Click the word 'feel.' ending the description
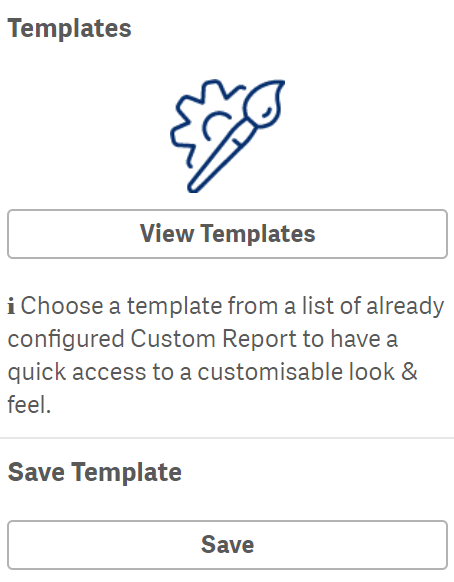The height and width of the screenshot is (582, 454). (x=29, y=405)
